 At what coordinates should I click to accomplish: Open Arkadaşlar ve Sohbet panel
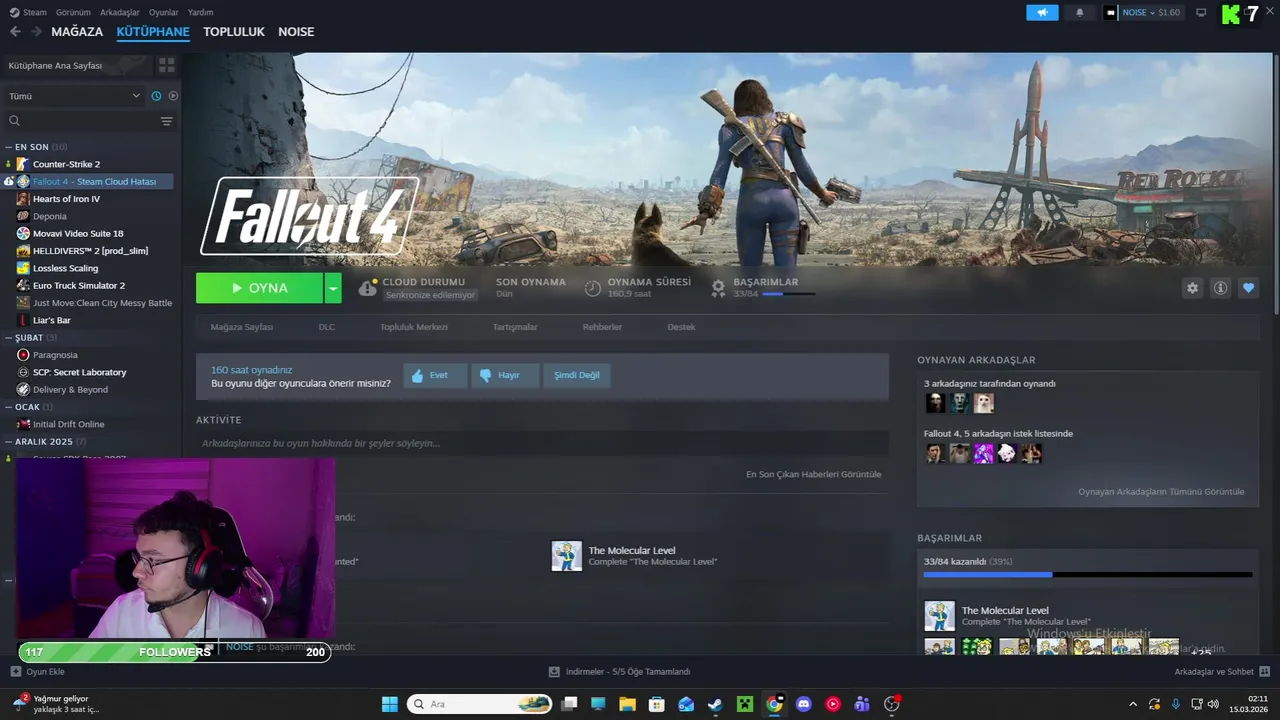tap(1222, 672)
